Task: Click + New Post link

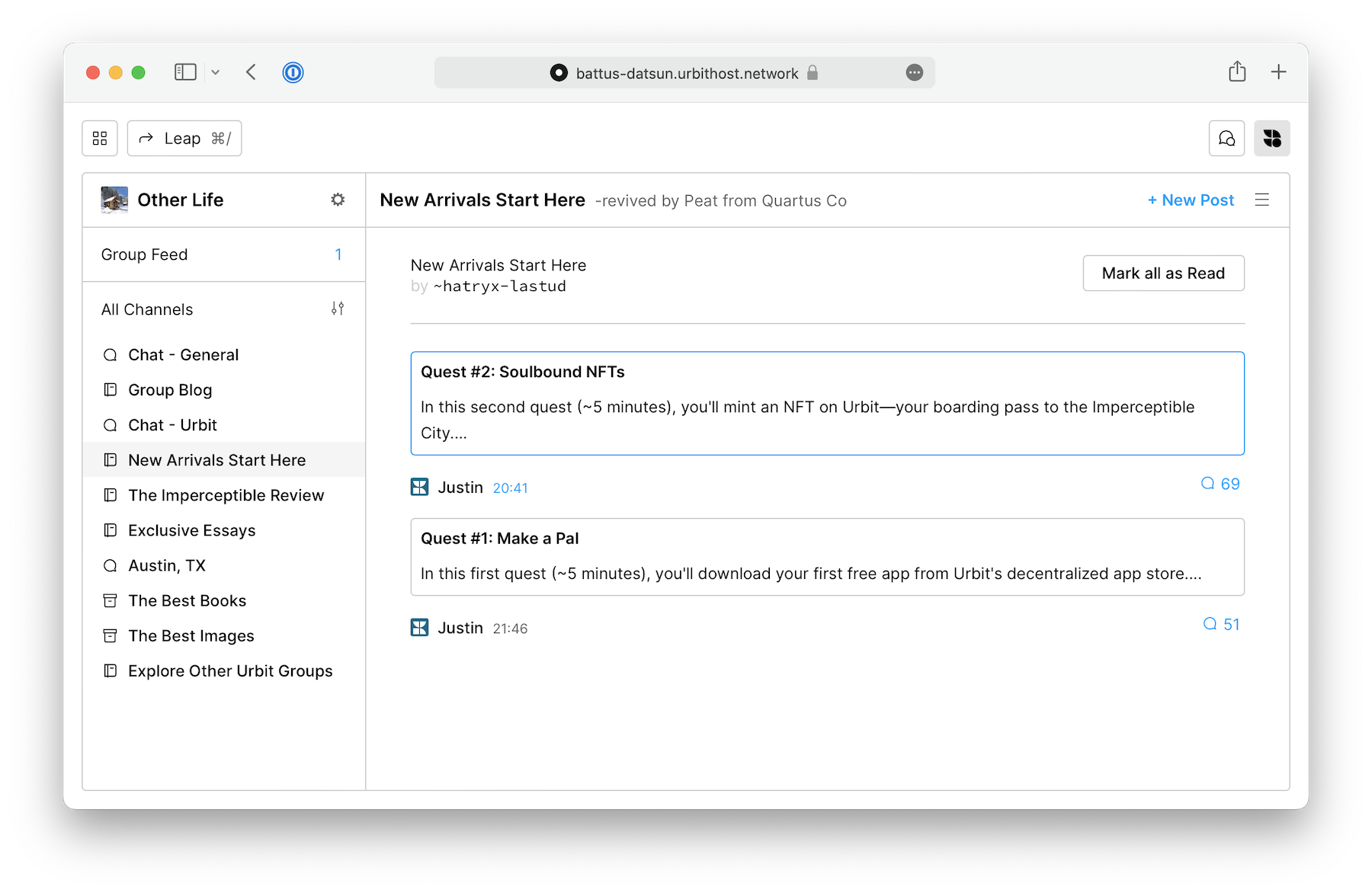Action: pyautogui.click(x=1191, y=200)
